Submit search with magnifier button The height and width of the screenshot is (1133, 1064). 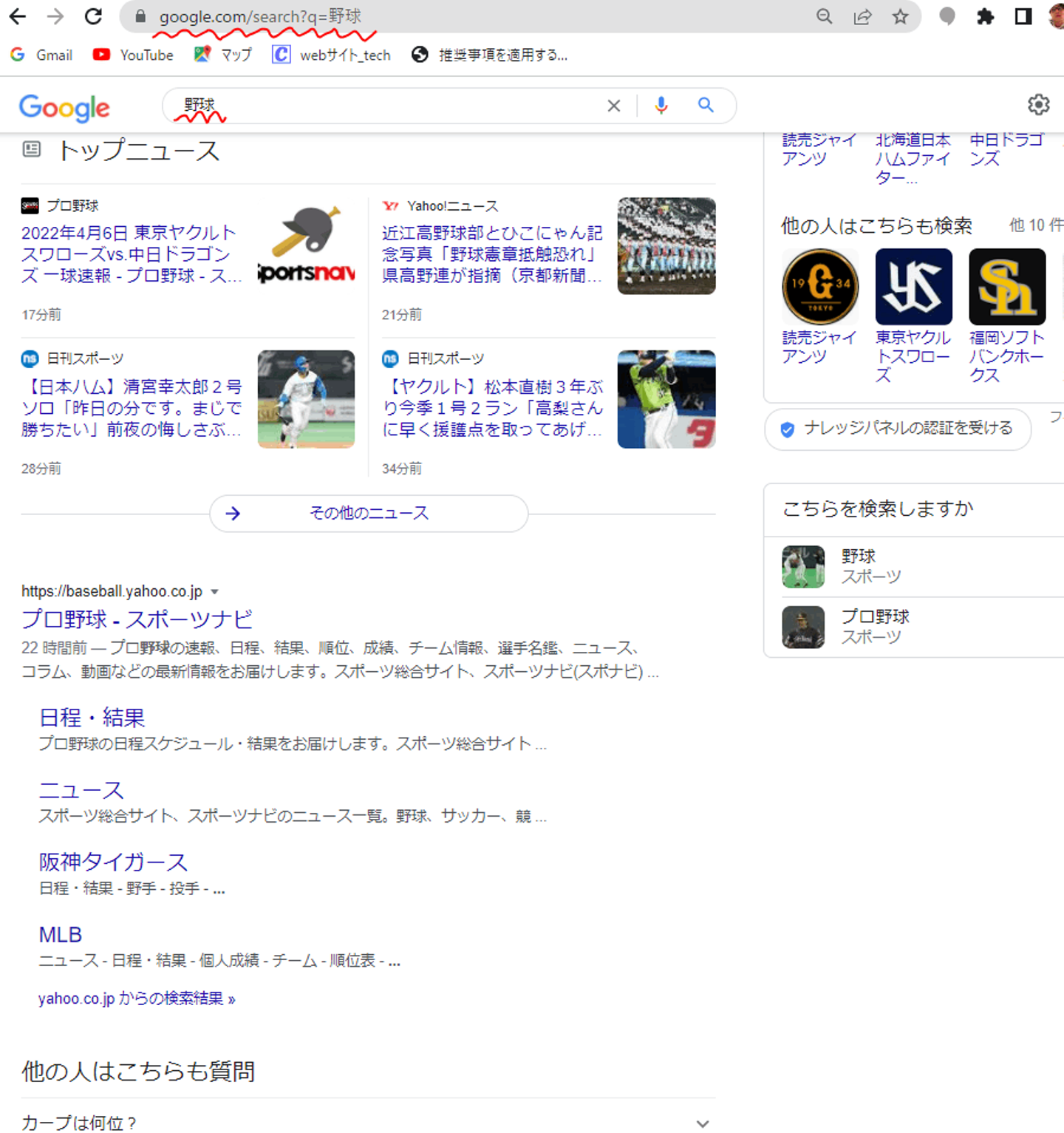tap(706, 106)
